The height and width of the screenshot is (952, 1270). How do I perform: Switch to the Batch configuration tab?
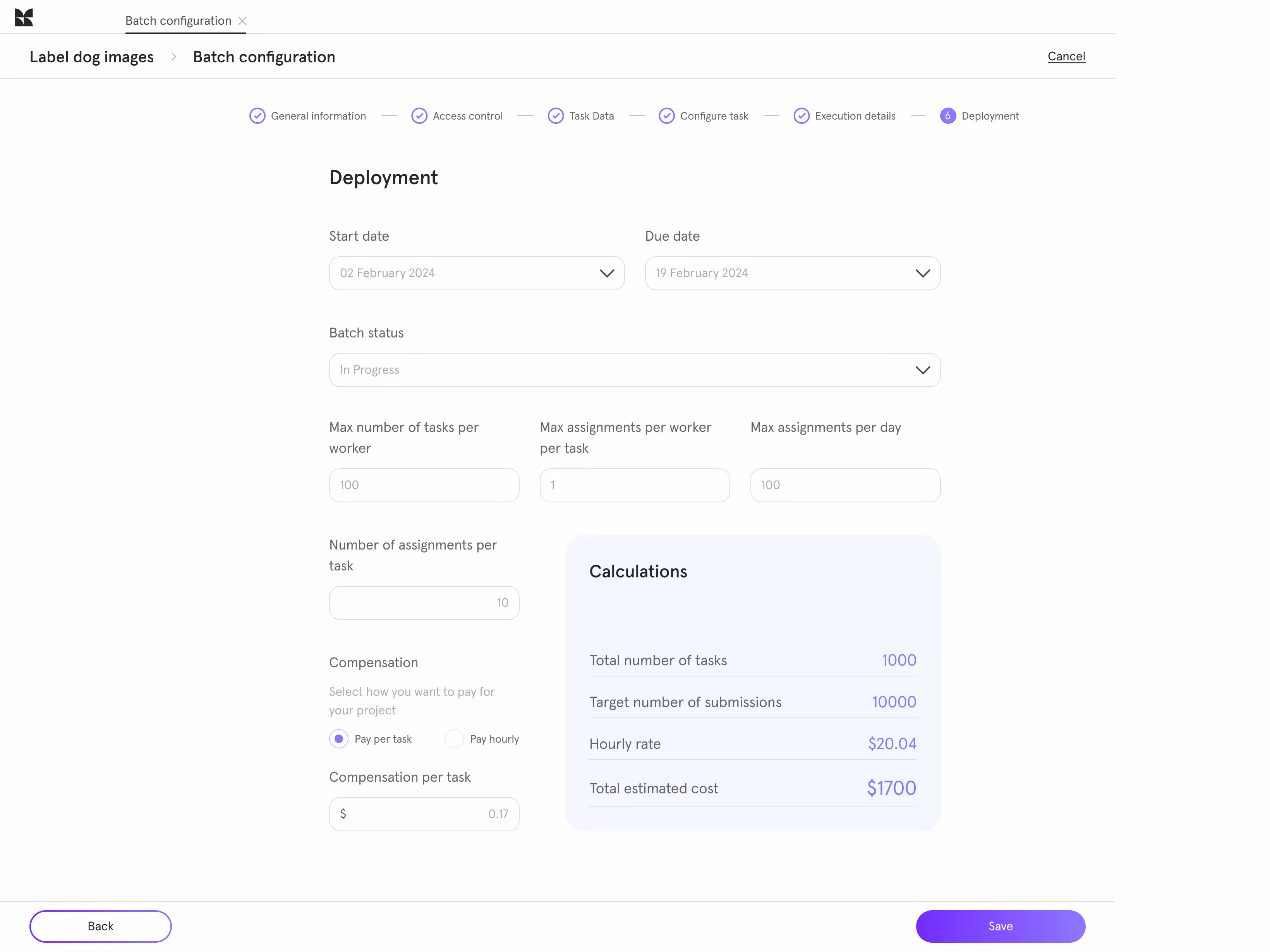tap(178, 21)
